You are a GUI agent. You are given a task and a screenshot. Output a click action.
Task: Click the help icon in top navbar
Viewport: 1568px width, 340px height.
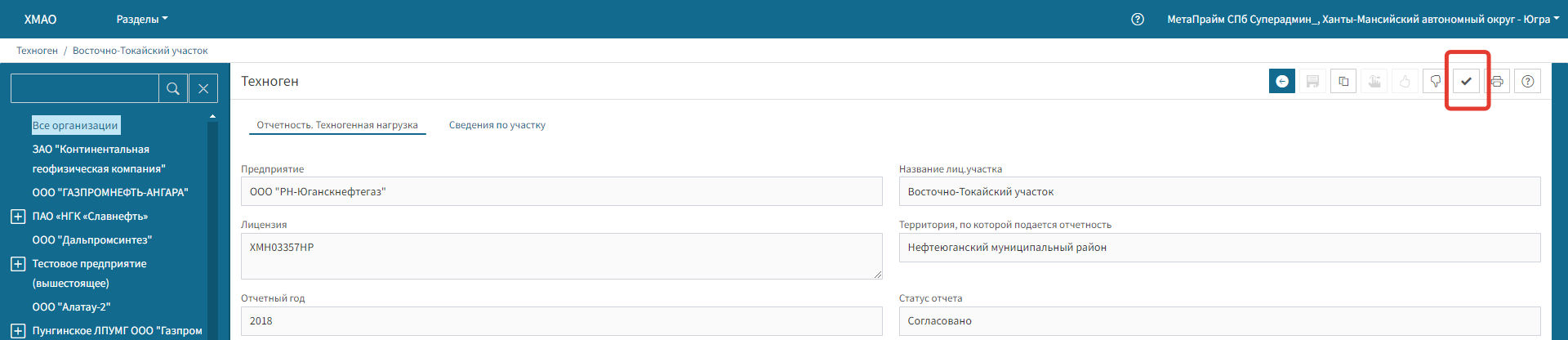pyautogui.click(x=1138, y=20)
